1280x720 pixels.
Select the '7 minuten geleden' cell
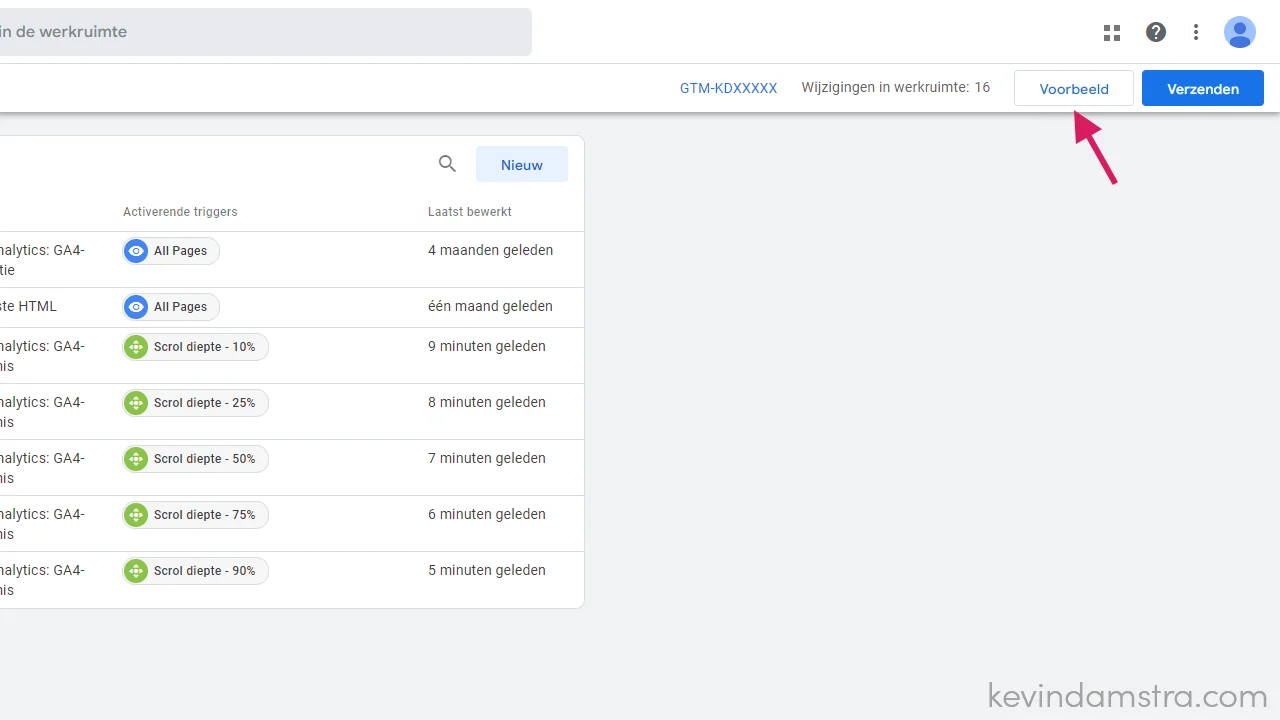coord(487,458)
